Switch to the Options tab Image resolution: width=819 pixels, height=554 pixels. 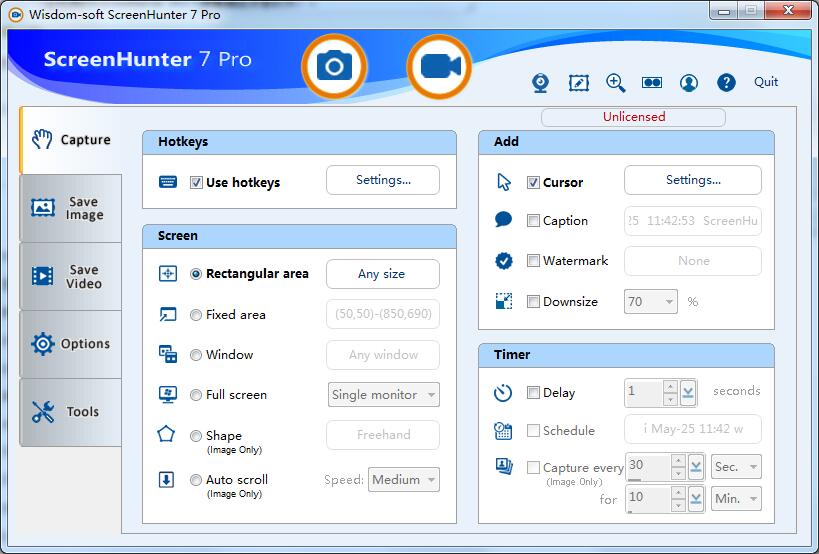(x=71, y=344)
